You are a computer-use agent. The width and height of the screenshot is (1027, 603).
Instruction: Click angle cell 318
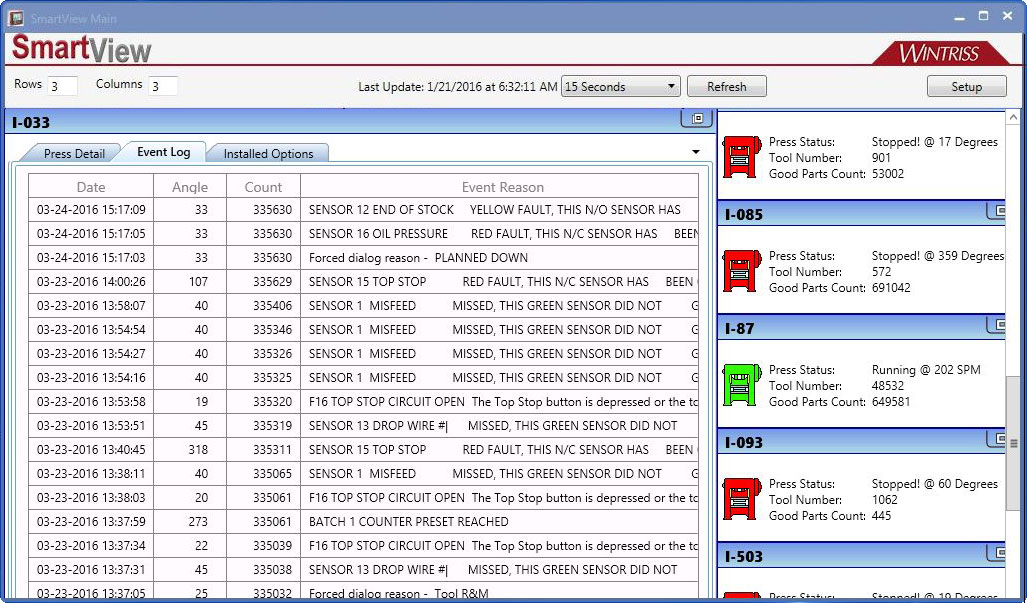point(190,450)
